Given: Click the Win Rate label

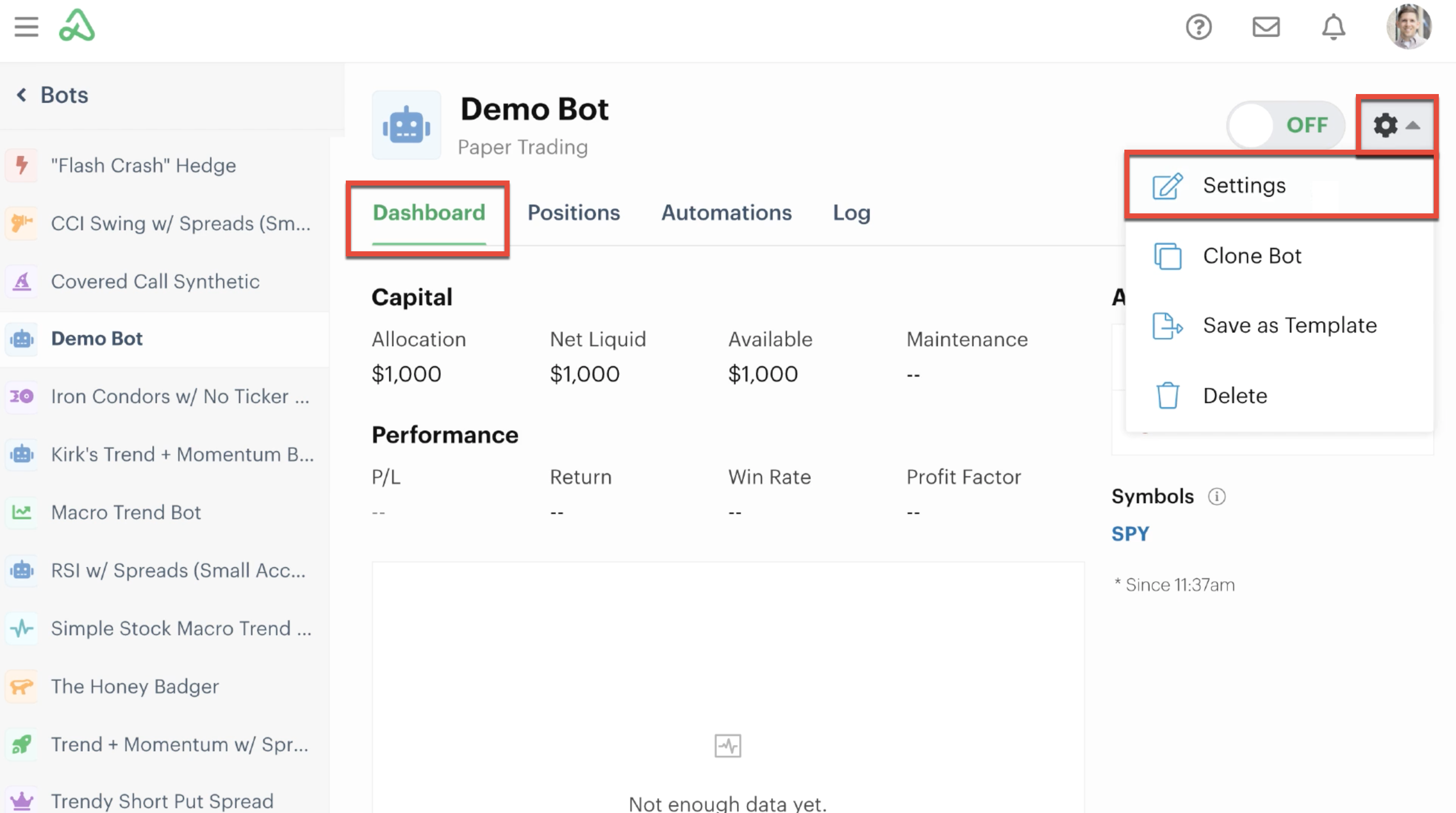Looking at the screenshot, I should (x=769, y=477).
